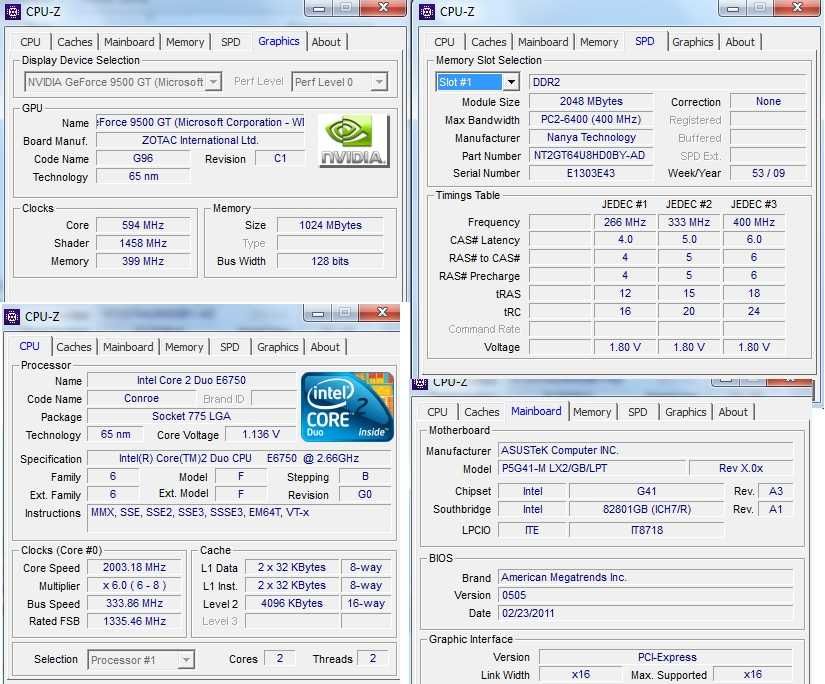Show Graphics tab in the ASUSTeK motherboard window
This screenshot has width=825, height=684.
tap(686, 412)
